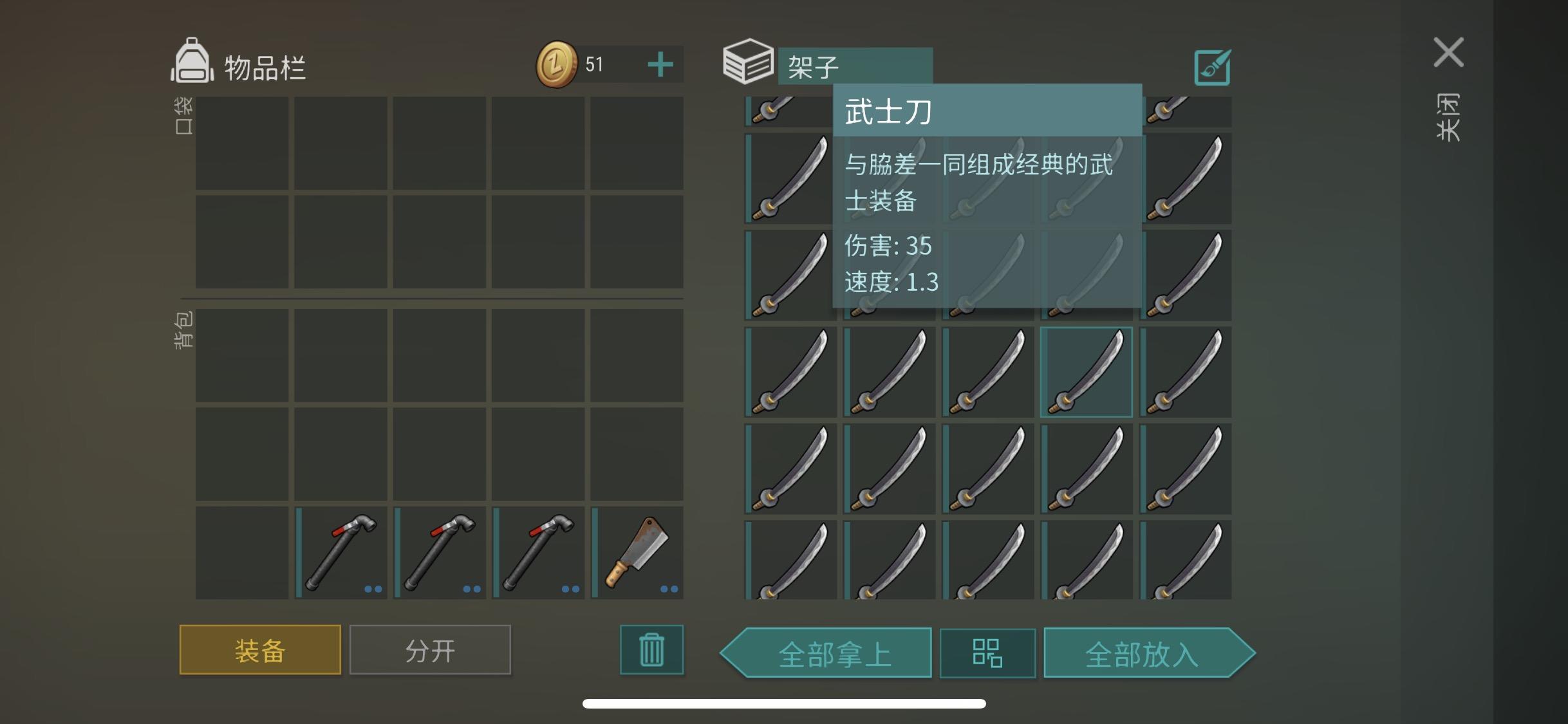Select the highlighted katana slot
Viewport: 1568px width, 724px height.
pos(1087,372)
